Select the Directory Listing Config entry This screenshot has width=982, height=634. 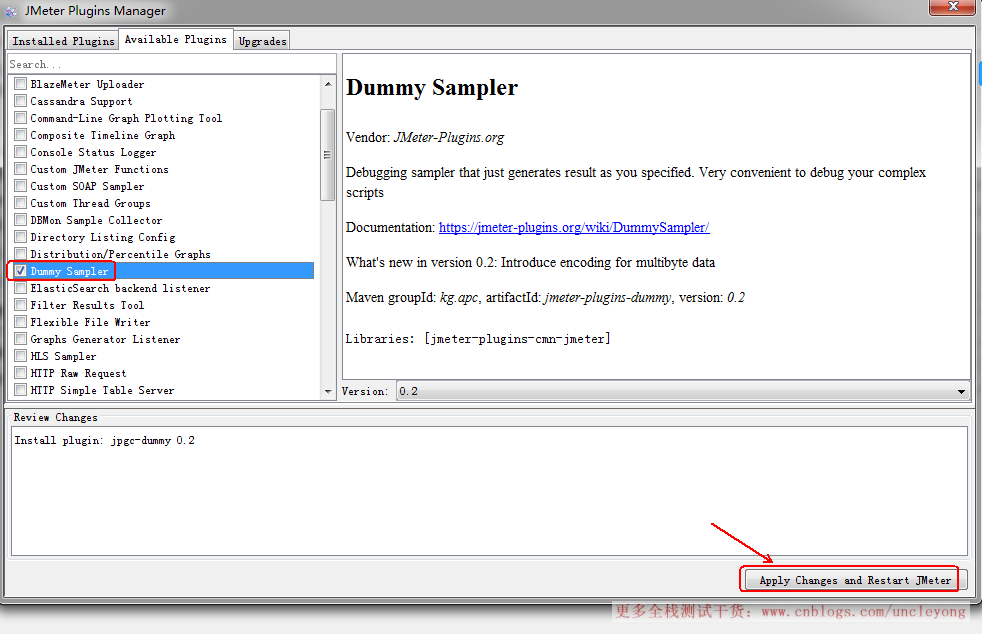pyautogui.click(x=103, y=237)
